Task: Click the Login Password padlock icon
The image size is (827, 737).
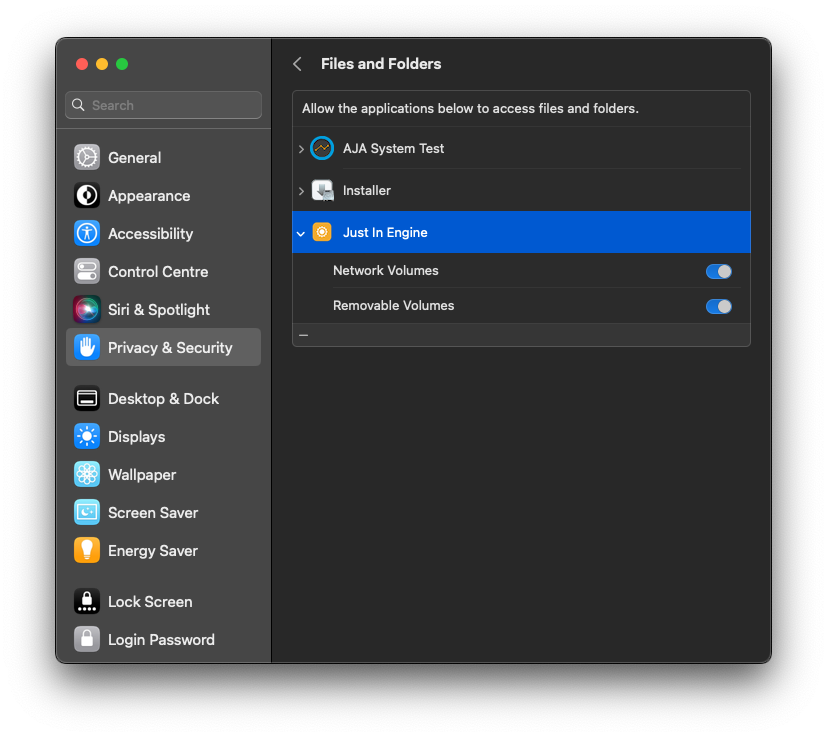Action: pos(87,639)
